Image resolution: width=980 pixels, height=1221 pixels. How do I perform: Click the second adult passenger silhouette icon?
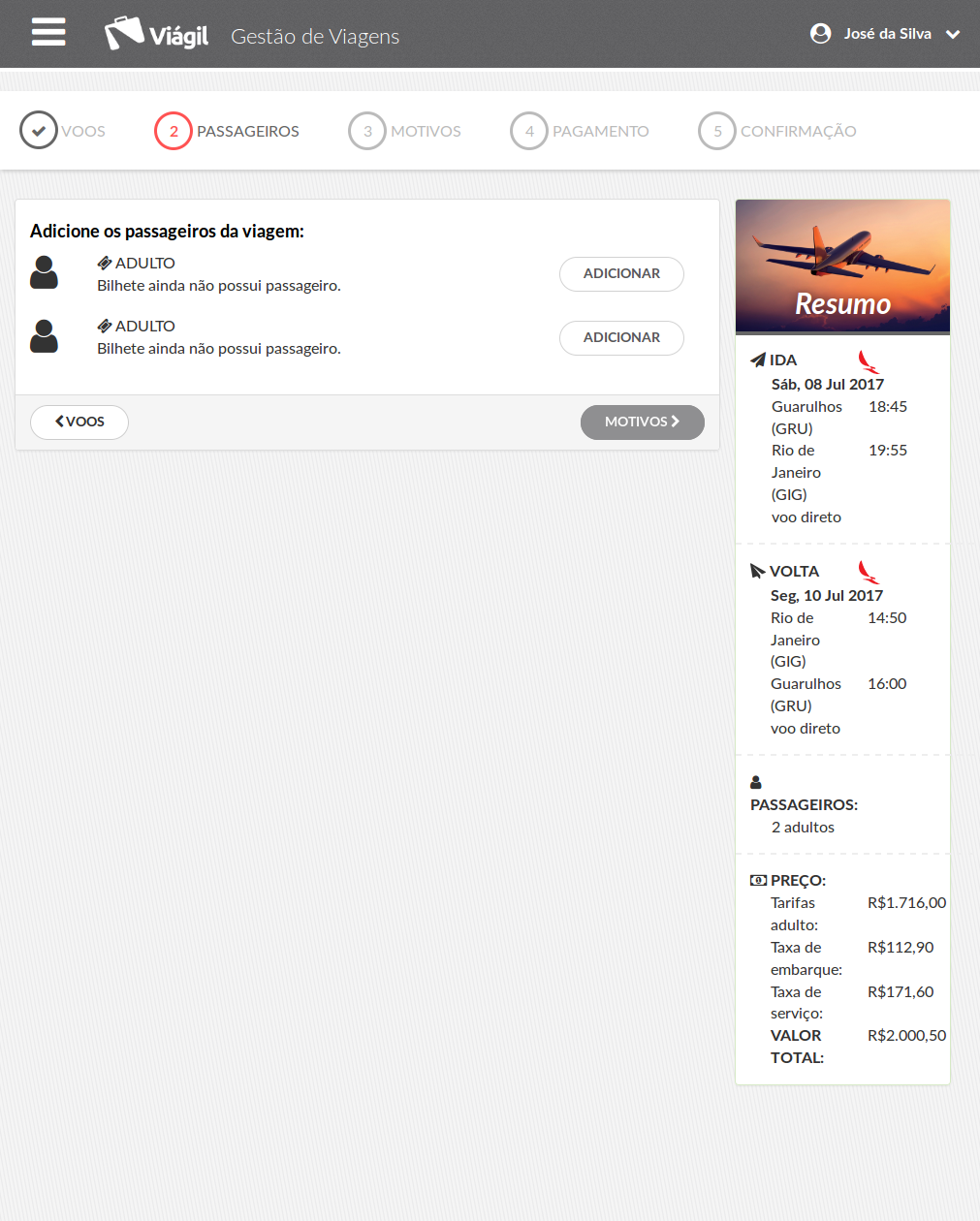[44, 335]
